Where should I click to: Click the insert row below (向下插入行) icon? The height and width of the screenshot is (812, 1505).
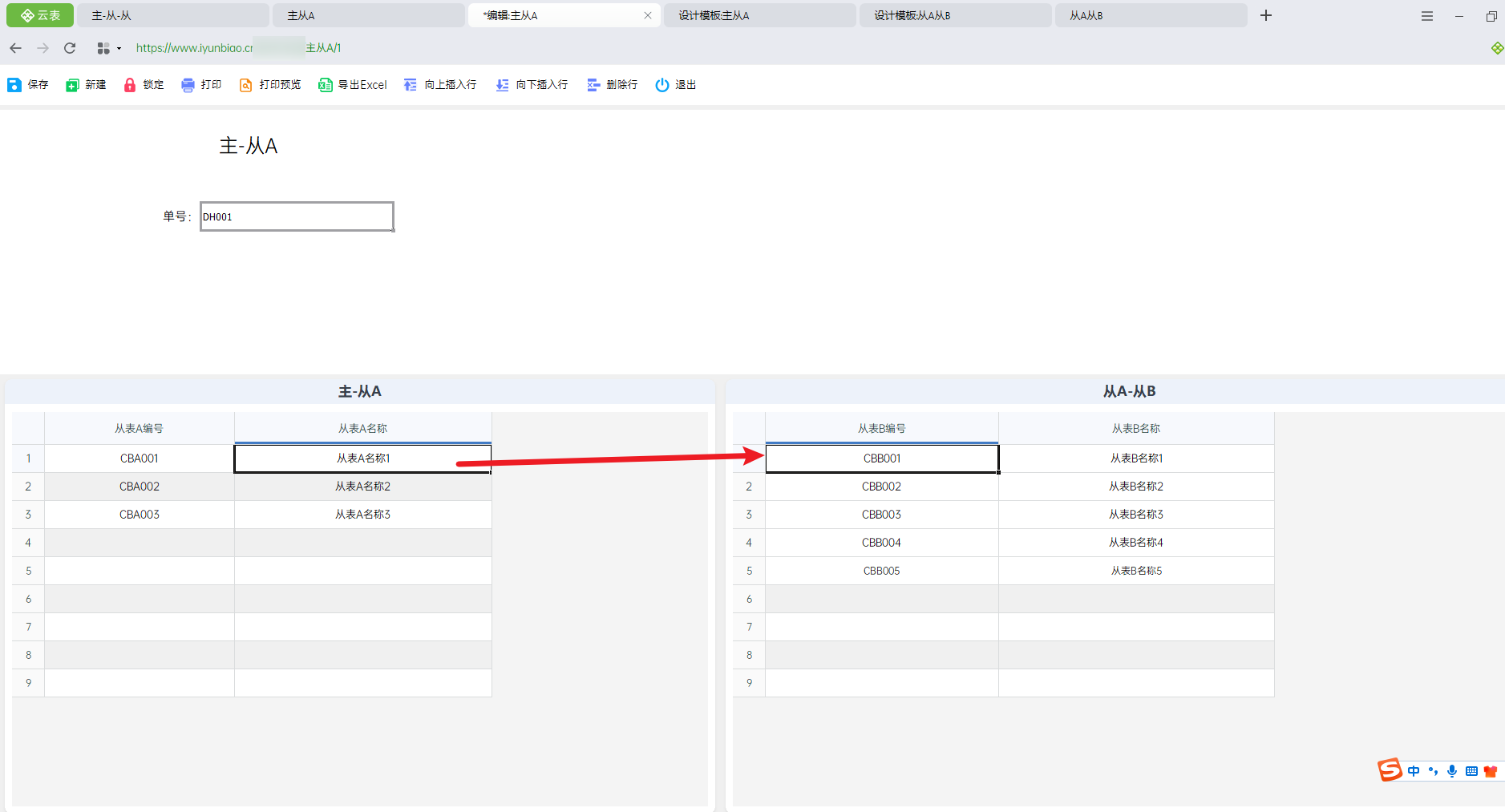pos(502,85)
